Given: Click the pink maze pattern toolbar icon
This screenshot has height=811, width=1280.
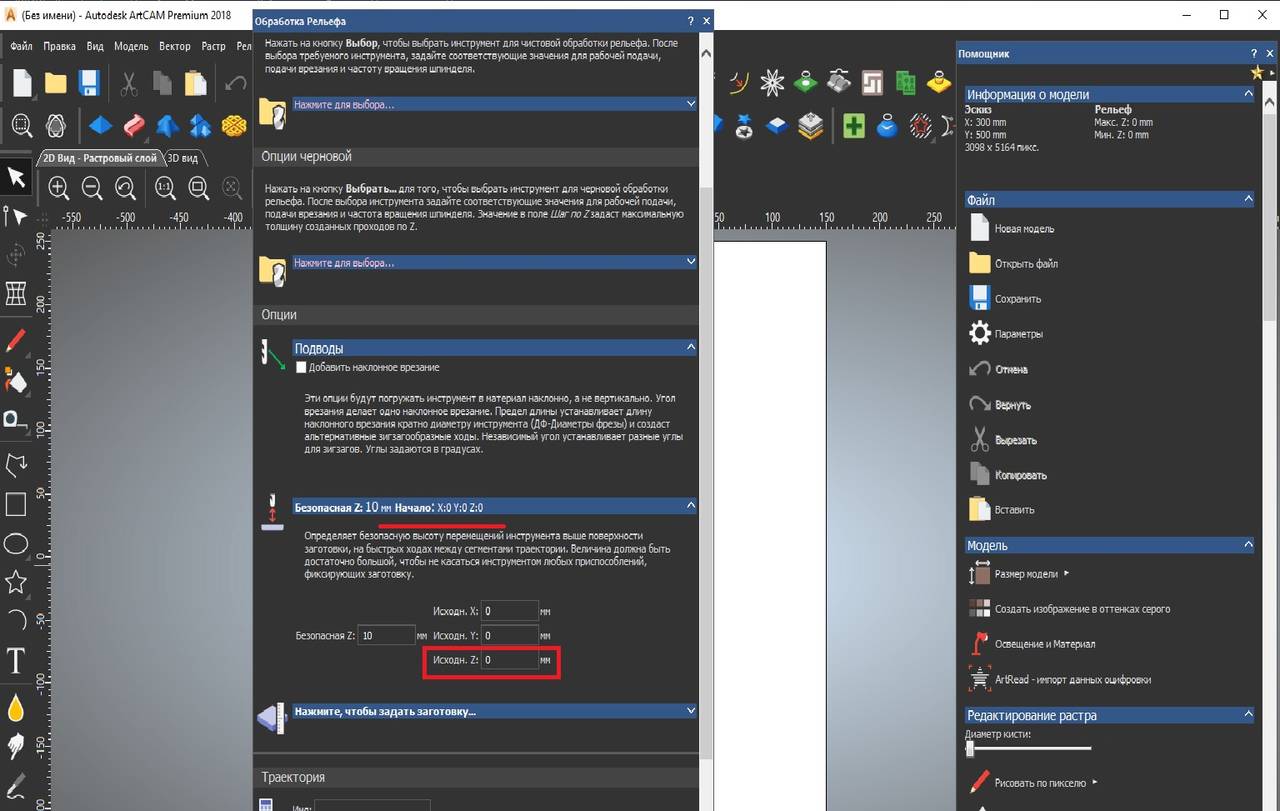Looking at the screenshot, I should pyautogui.click(x=872, y=83).
